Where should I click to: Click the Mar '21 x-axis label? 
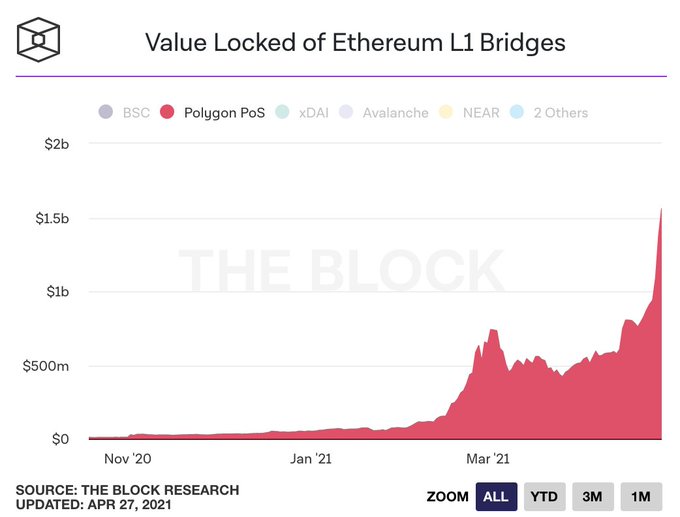[488, 459]
